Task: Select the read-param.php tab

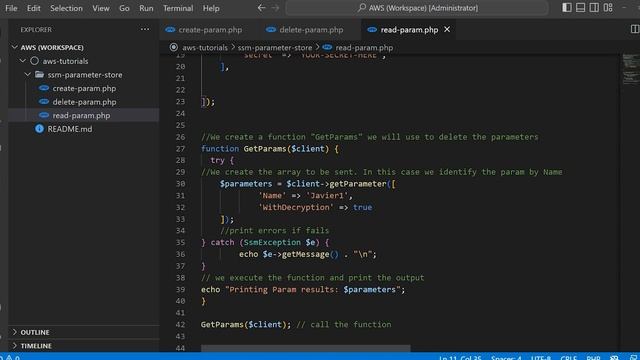Action: point(409,30)
